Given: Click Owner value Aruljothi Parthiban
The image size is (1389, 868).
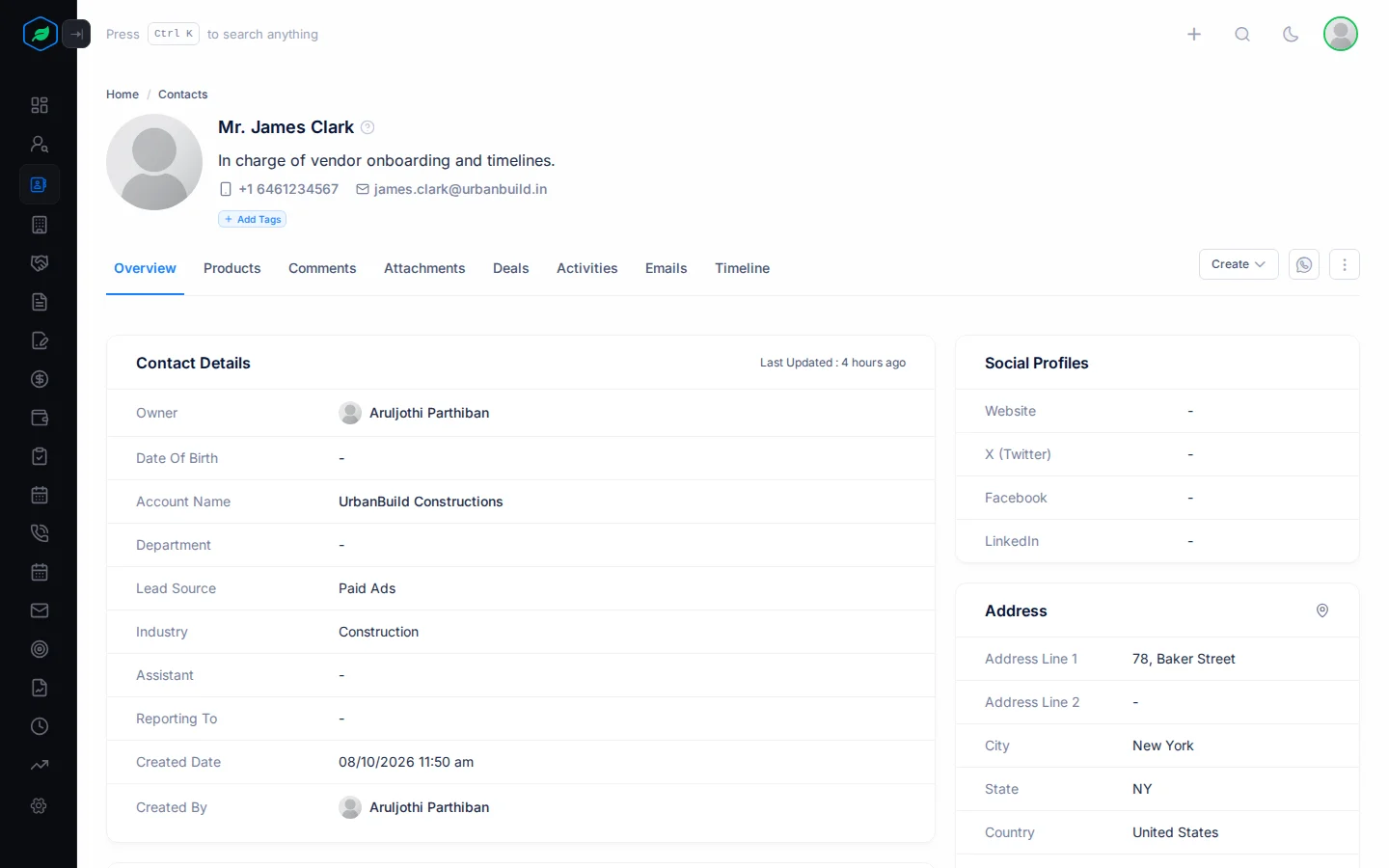Looking at the screenshot, I should coord(429,413).
